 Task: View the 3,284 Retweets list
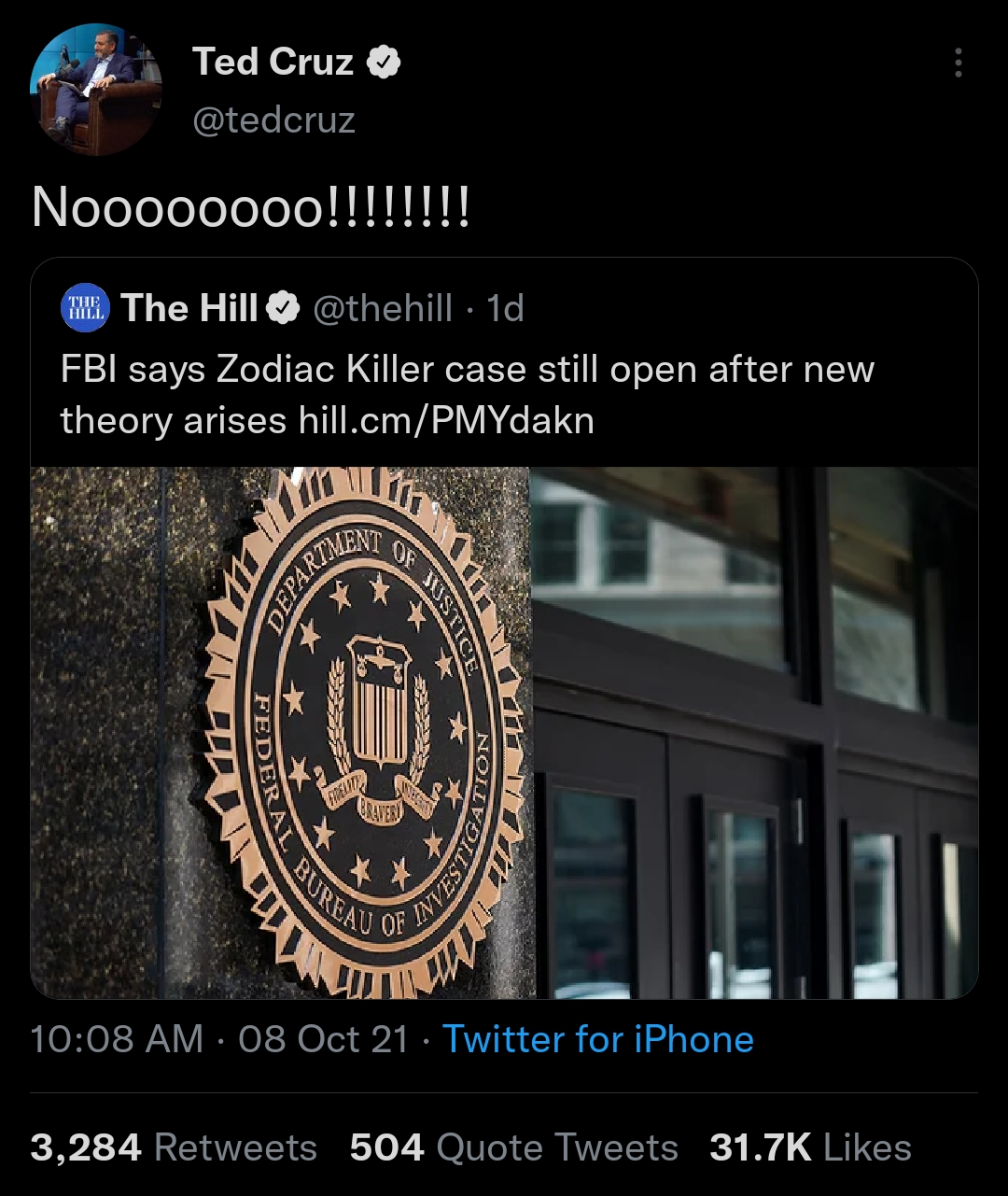[x=174, y=1147]
